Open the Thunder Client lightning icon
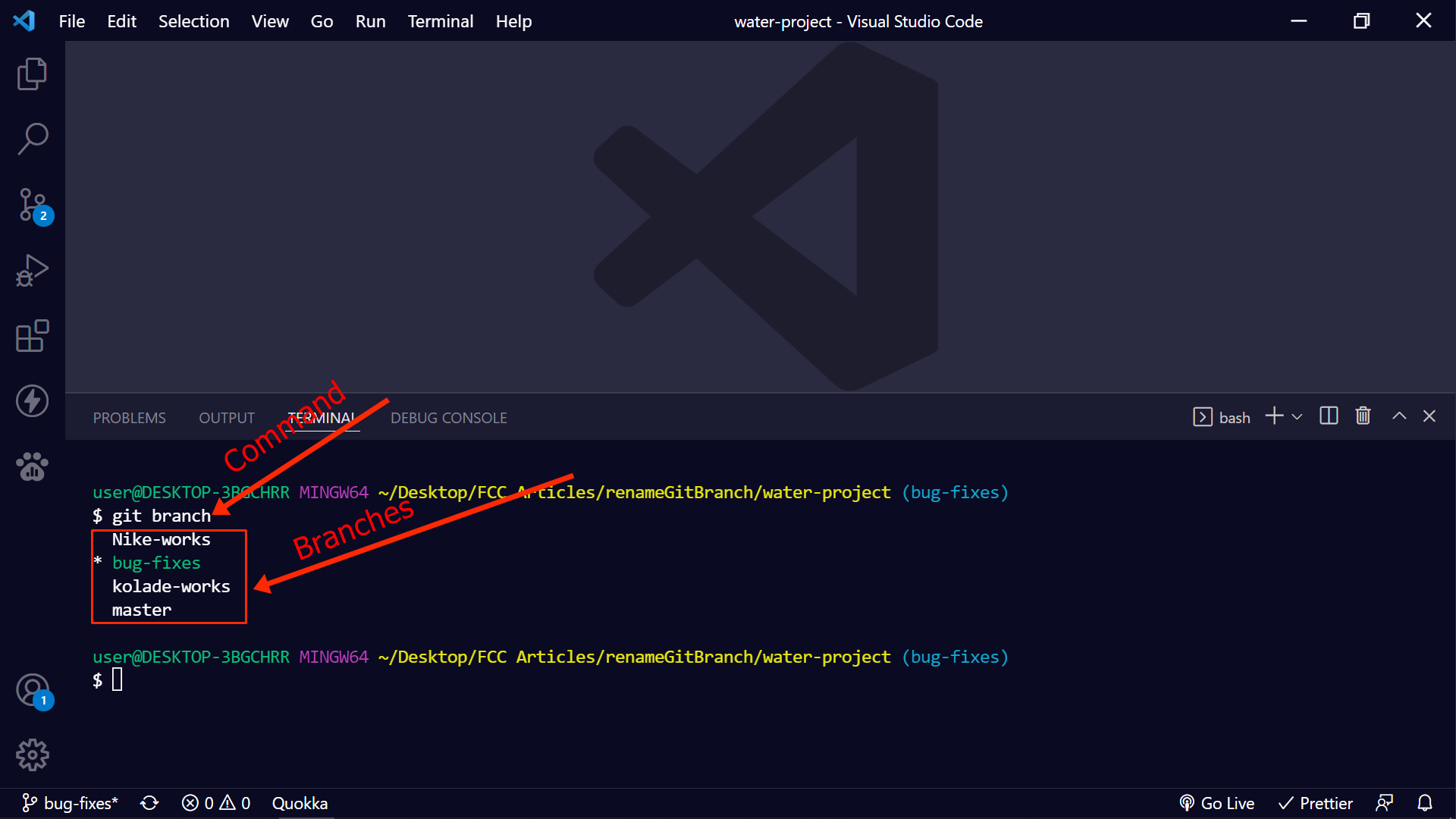Image resolution: width=1456 pixels, height=819 pixels. (x=32, y=400)
